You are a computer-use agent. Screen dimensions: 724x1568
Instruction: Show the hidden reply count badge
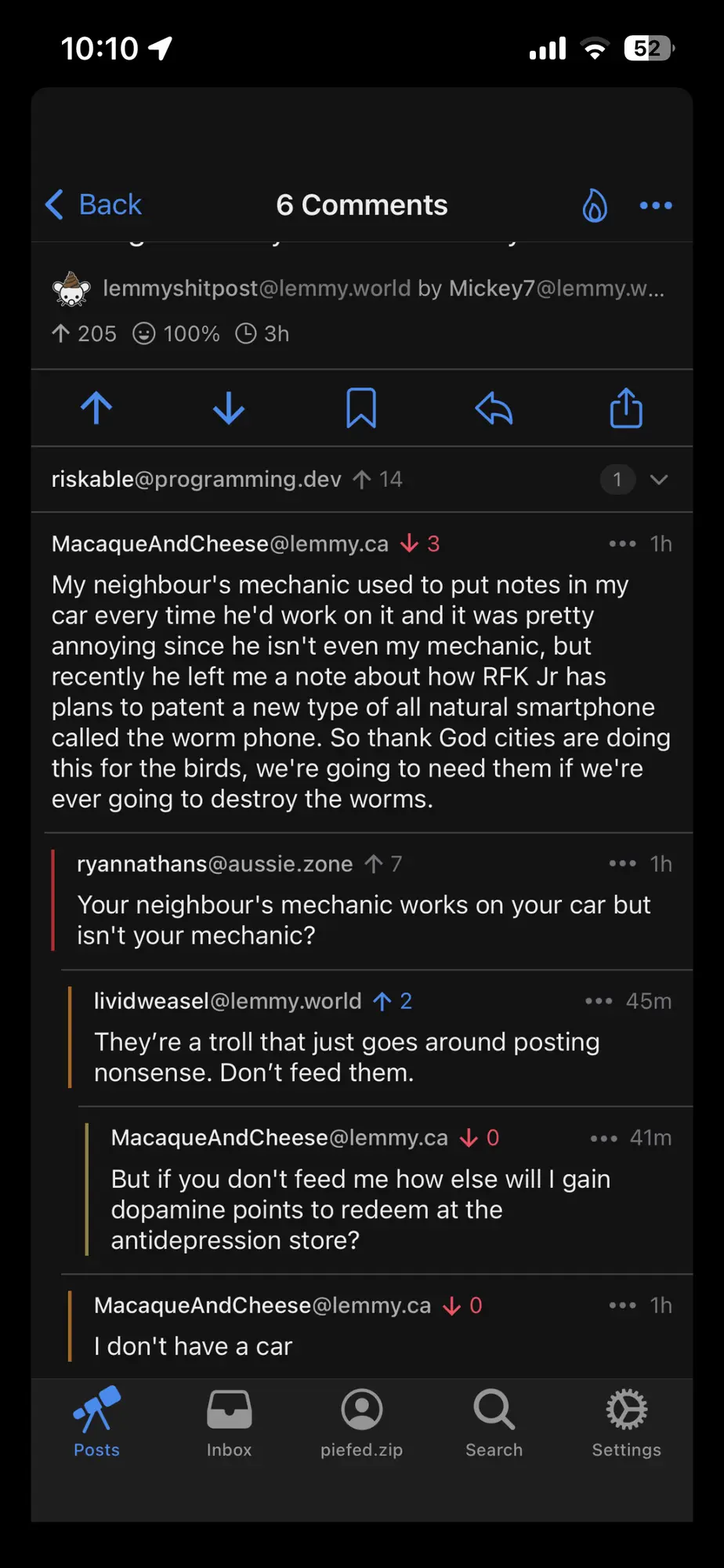coord(617,480)
